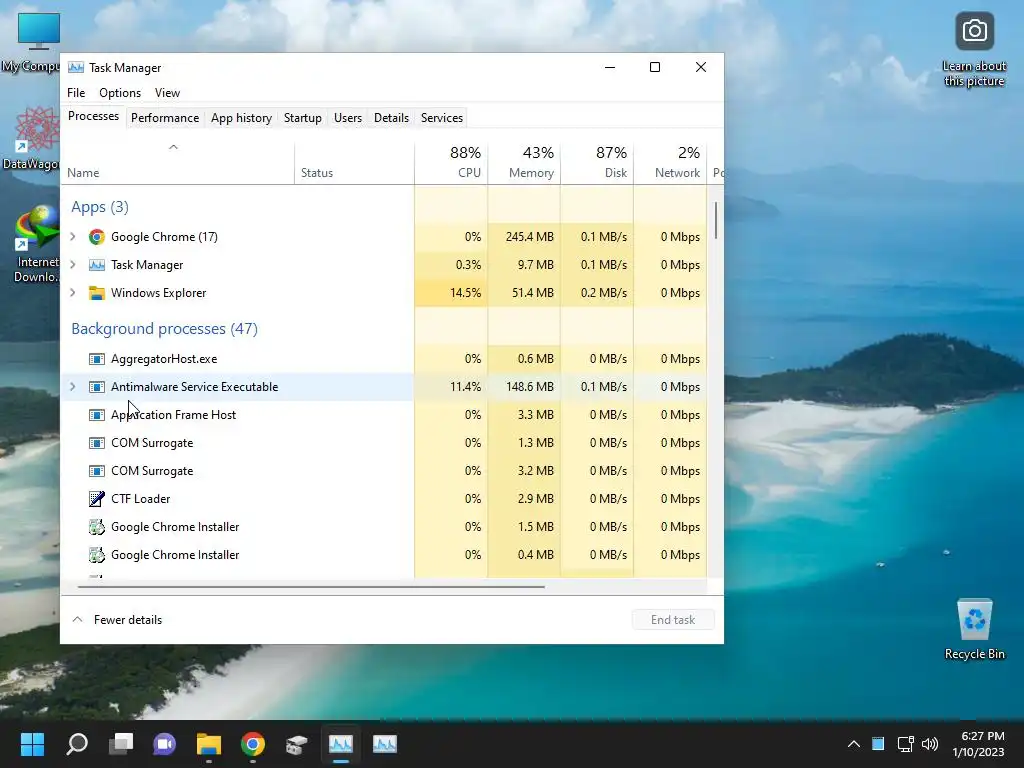Click the CTF Loader pen icon

pos(97,499)
